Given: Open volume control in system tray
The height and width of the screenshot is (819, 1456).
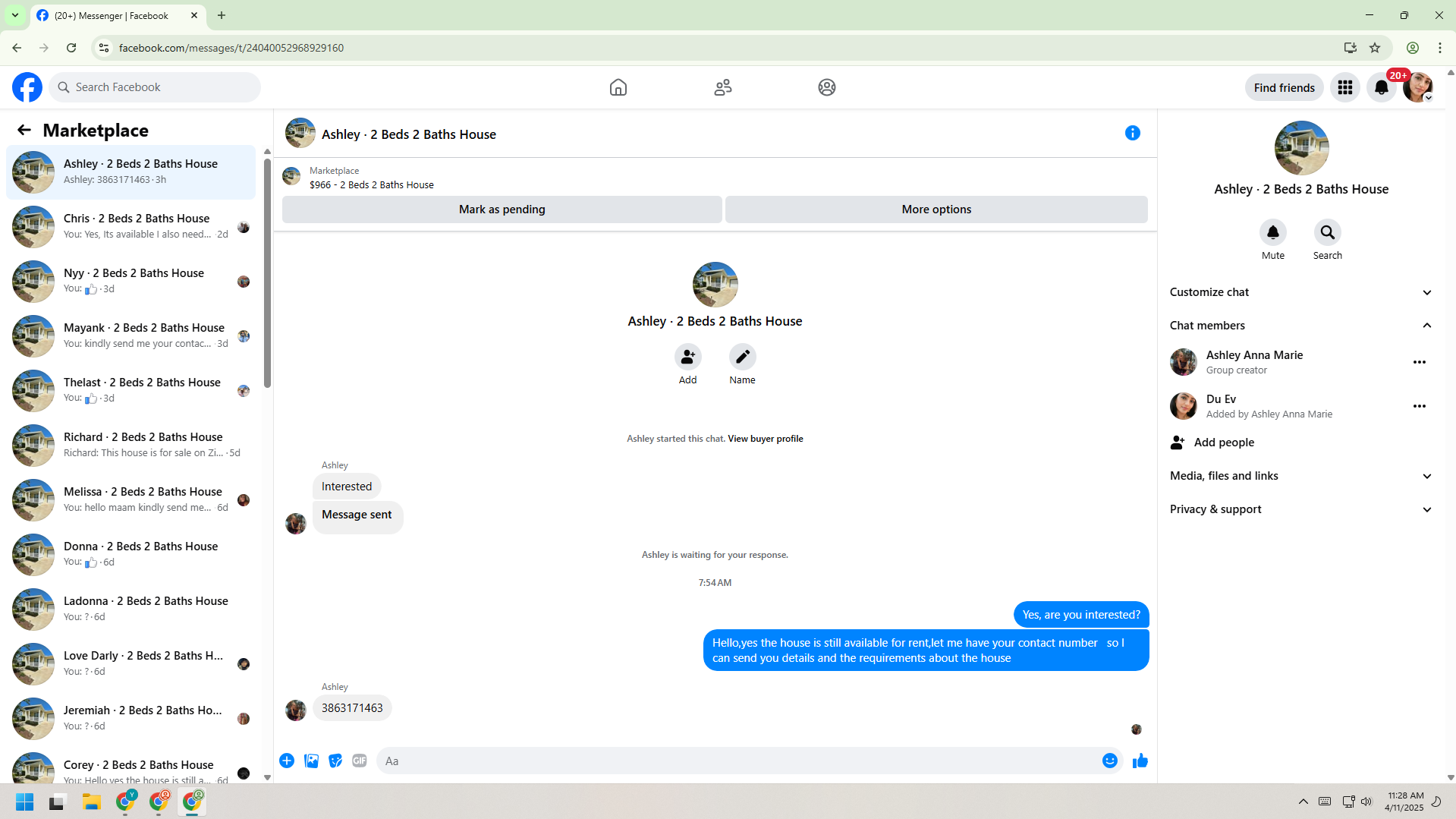Looking at the screenshot, I should (1366, 802).
